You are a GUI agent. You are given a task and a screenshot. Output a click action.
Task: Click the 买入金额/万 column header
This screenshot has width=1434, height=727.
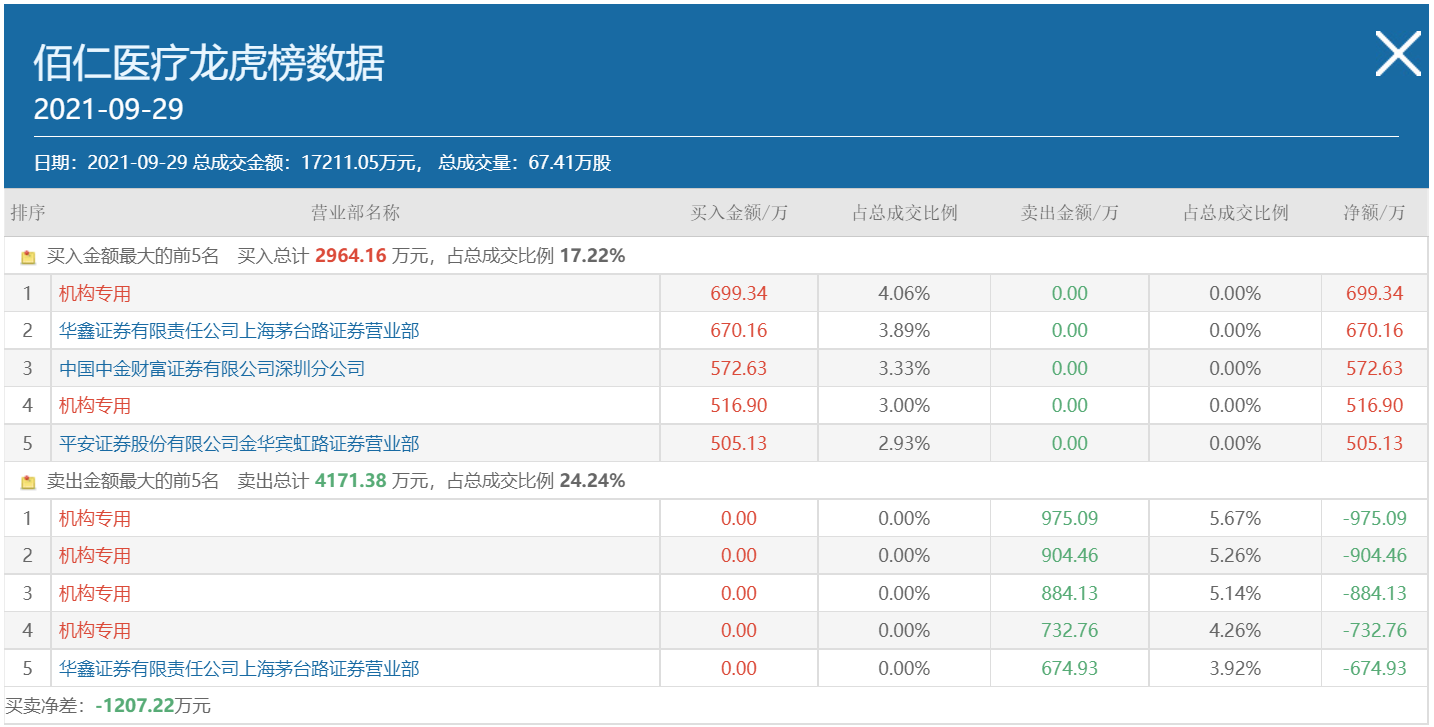click(739, 213)
